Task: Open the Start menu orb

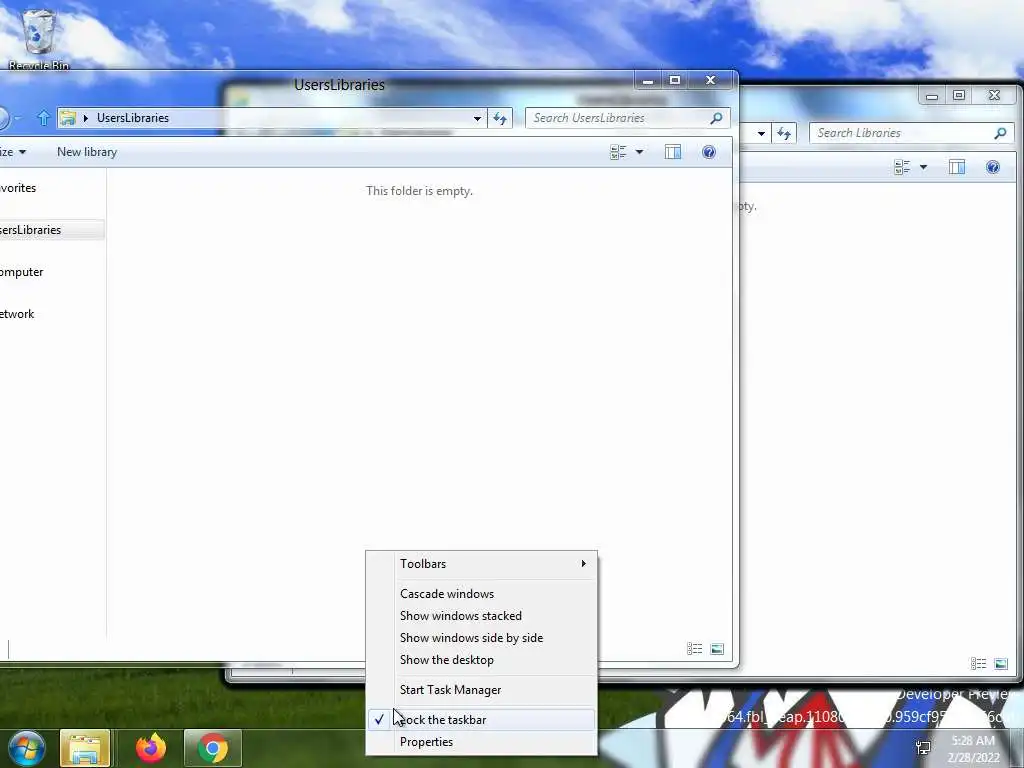Action: 26,748
